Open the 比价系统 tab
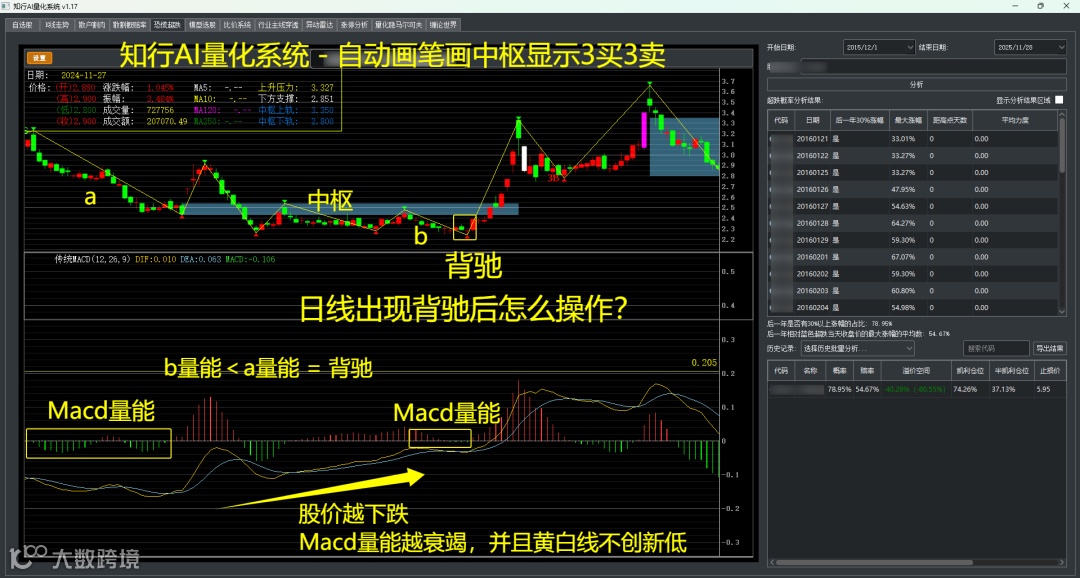Screen dimensions: 1080x578 (x=238, y=25)
